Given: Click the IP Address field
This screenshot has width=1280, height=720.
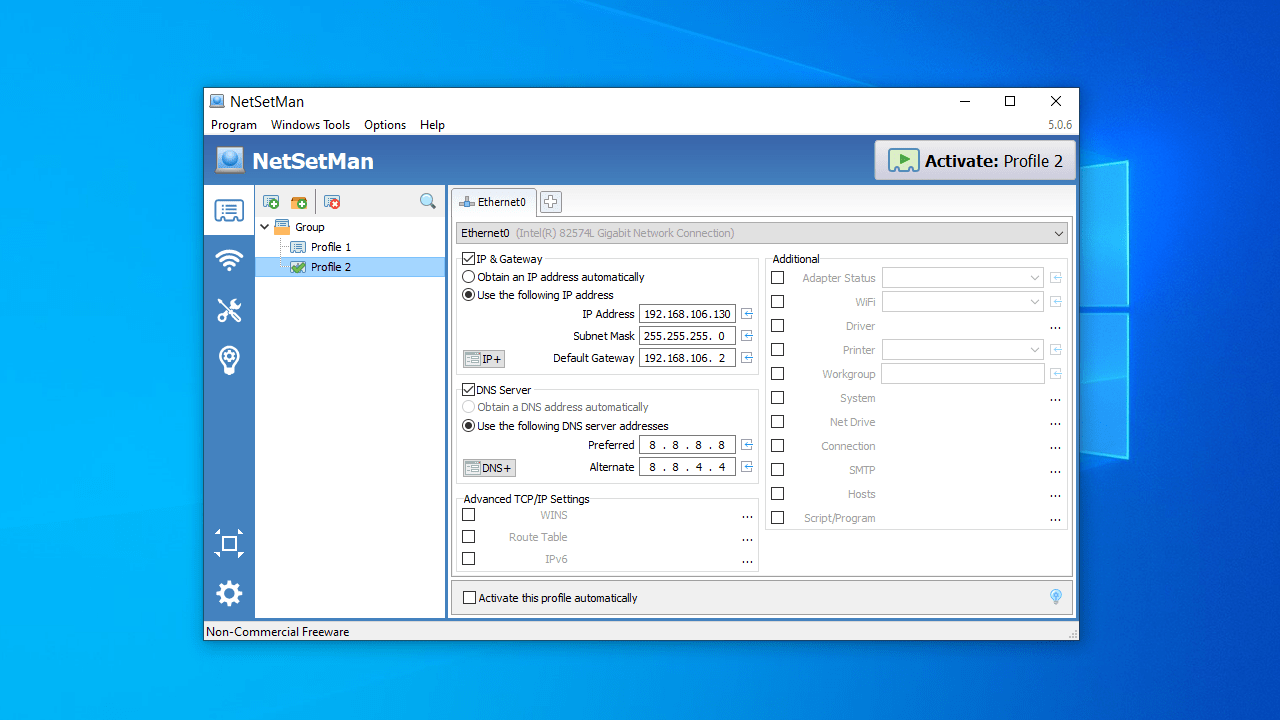Looking at the screenshot, I should pos(687,314).
